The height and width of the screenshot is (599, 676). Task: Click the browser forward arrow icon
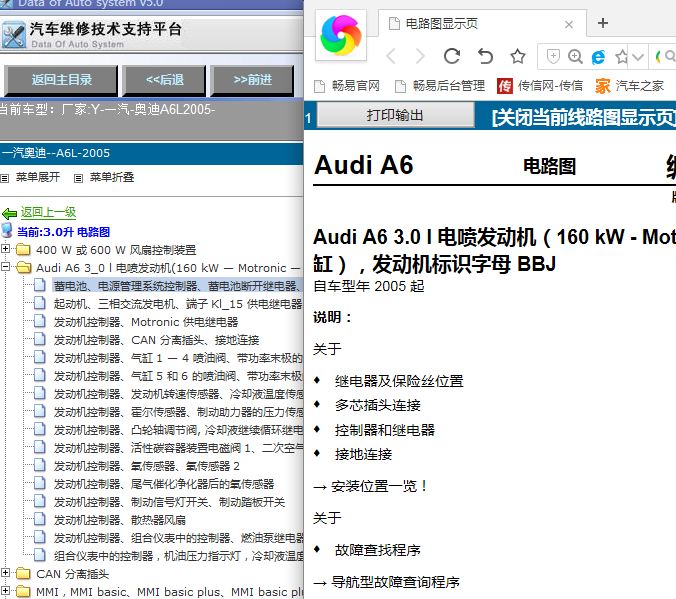coord(420,56)
